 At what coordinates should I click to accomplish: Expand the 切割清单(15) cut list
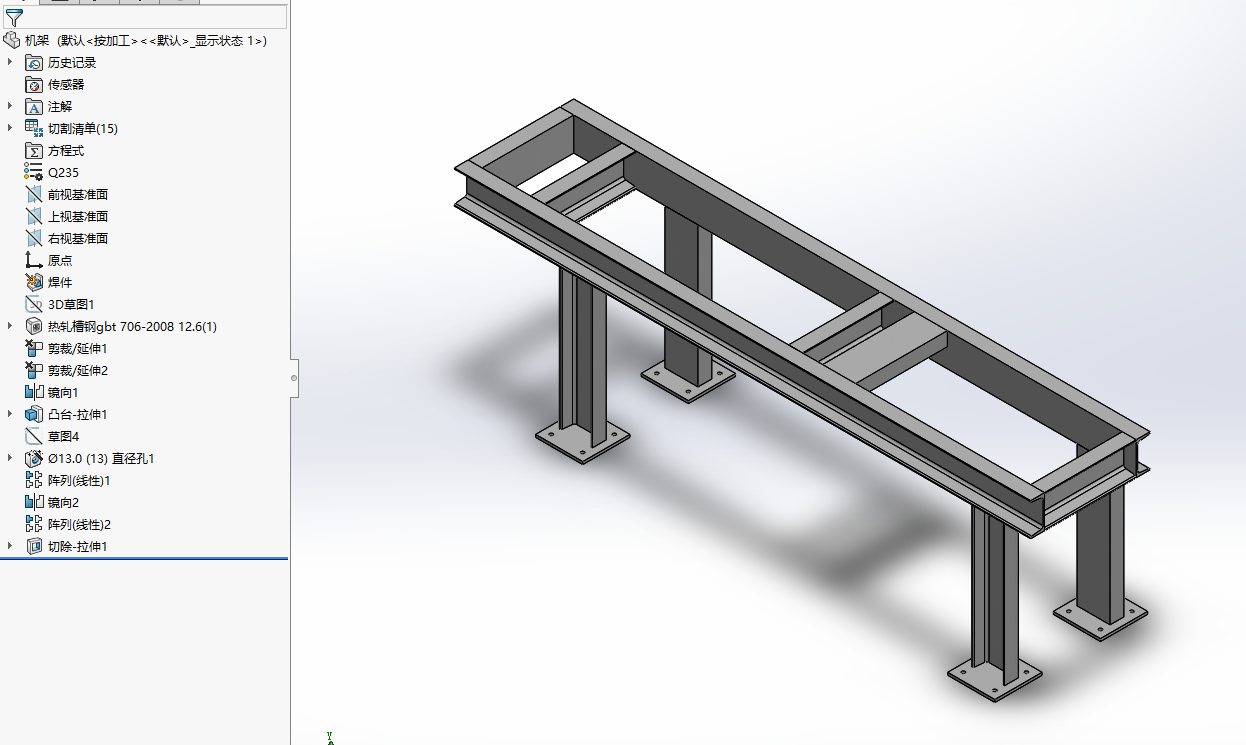(11, 128)
